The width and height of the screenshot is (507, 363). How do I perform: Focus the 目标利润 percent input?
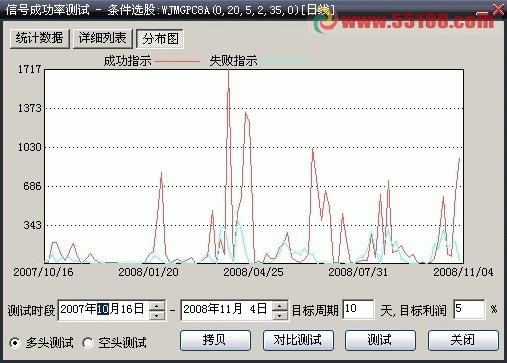click(x=469, y=309)
